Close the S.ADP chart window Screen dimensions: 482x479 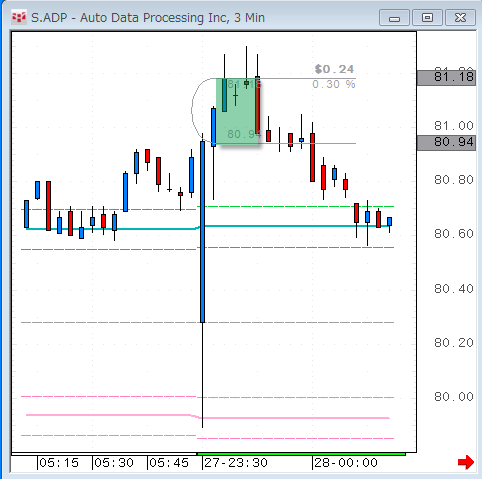coord(460,18)
